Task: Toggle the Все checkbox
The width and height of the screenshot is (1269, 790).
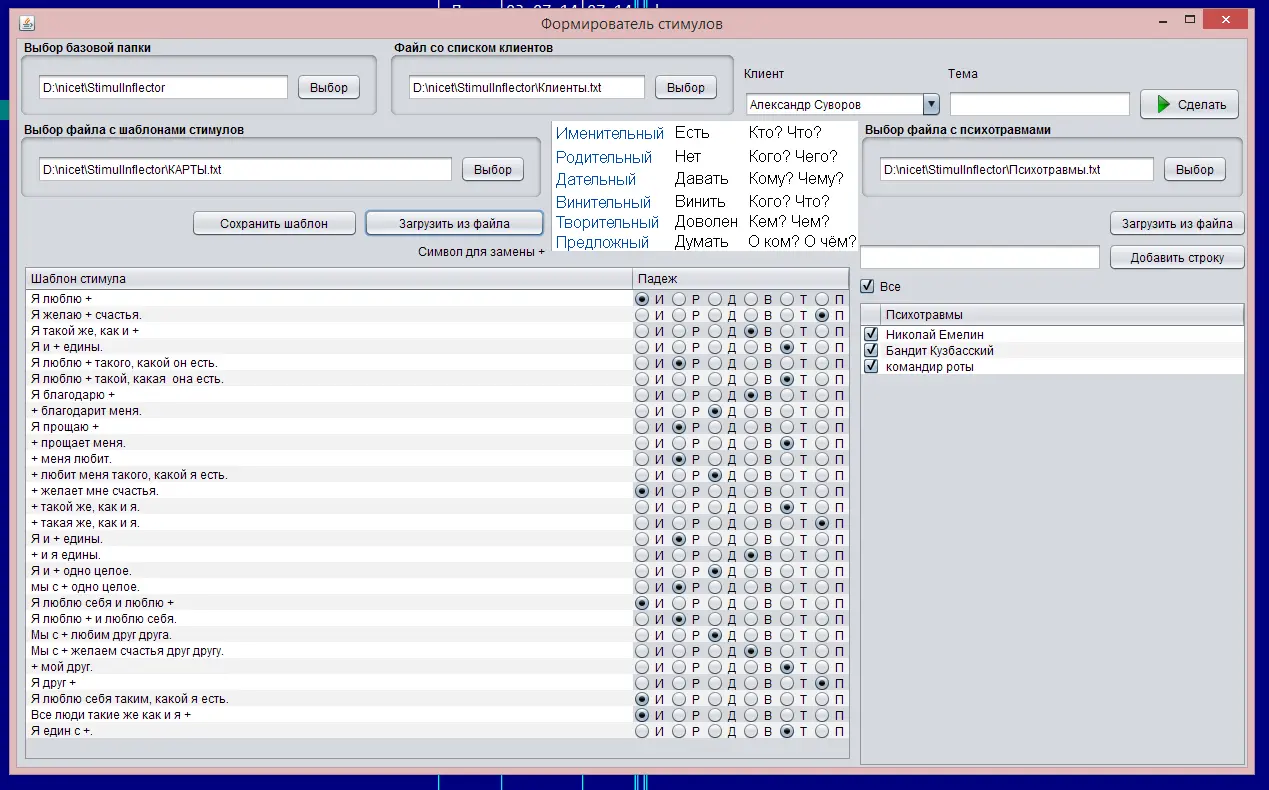Action: 868,286
